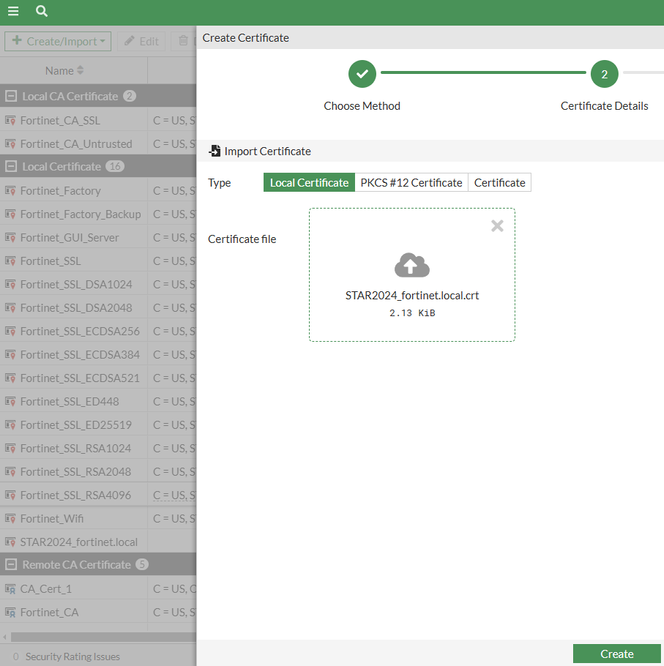Click Fortinet_GUI_Server certificate icon

[x=10, y=237]
